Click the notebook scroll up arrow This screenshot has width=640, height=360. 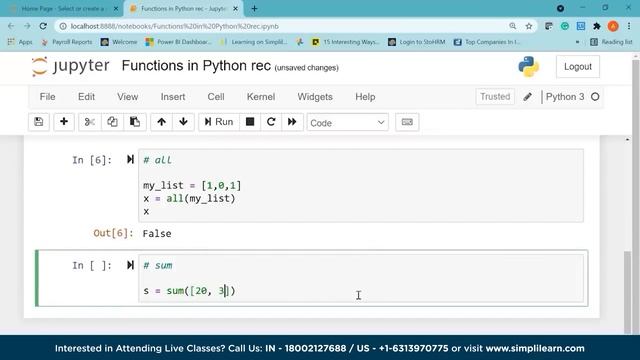coord(627,140)
